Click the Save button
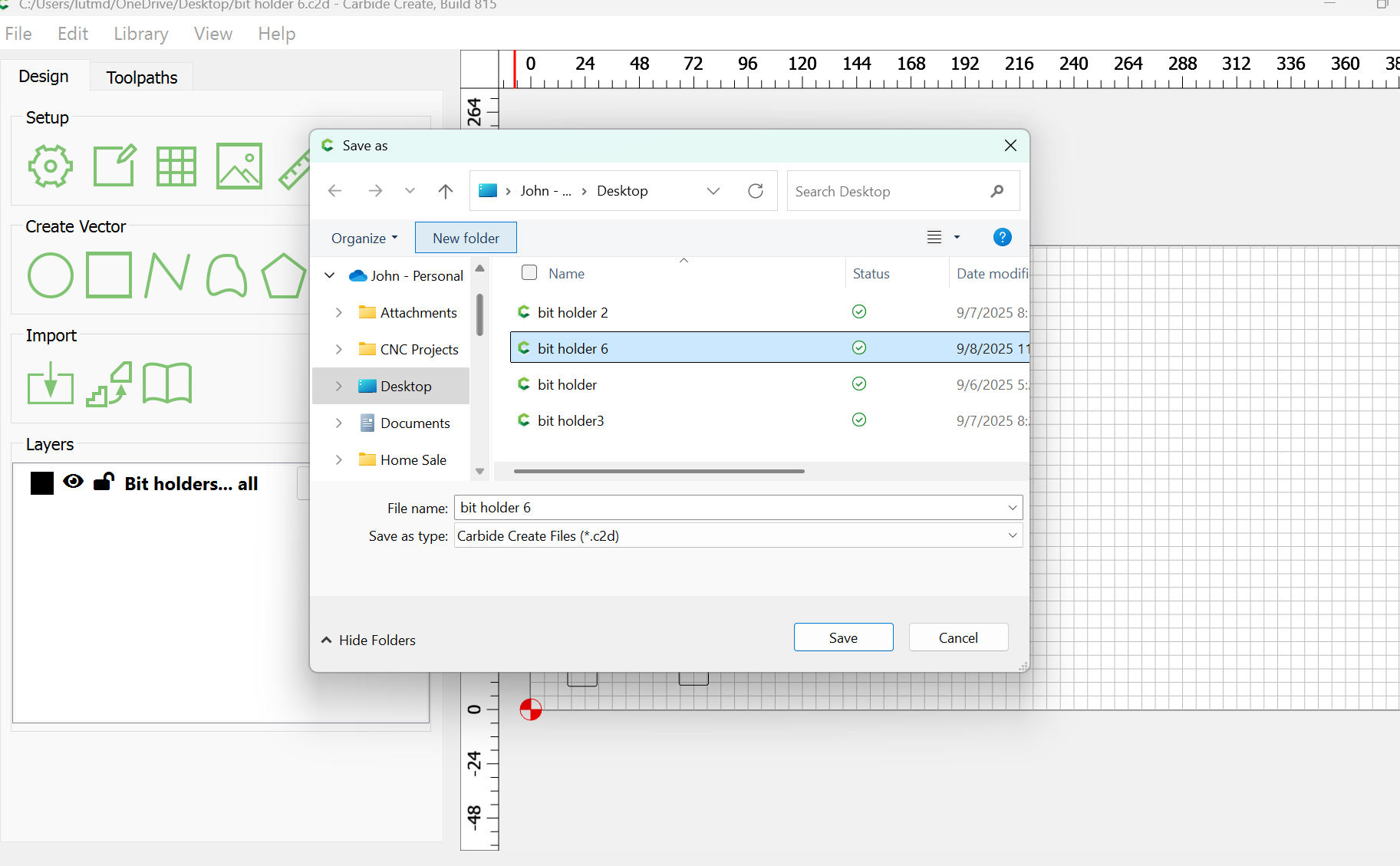 pyautogui.click(x=843, y=637)
